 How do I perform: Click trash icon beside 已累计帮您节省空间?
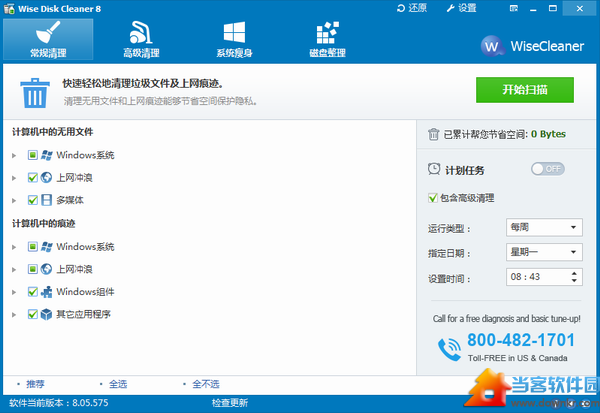coord(433,134)
